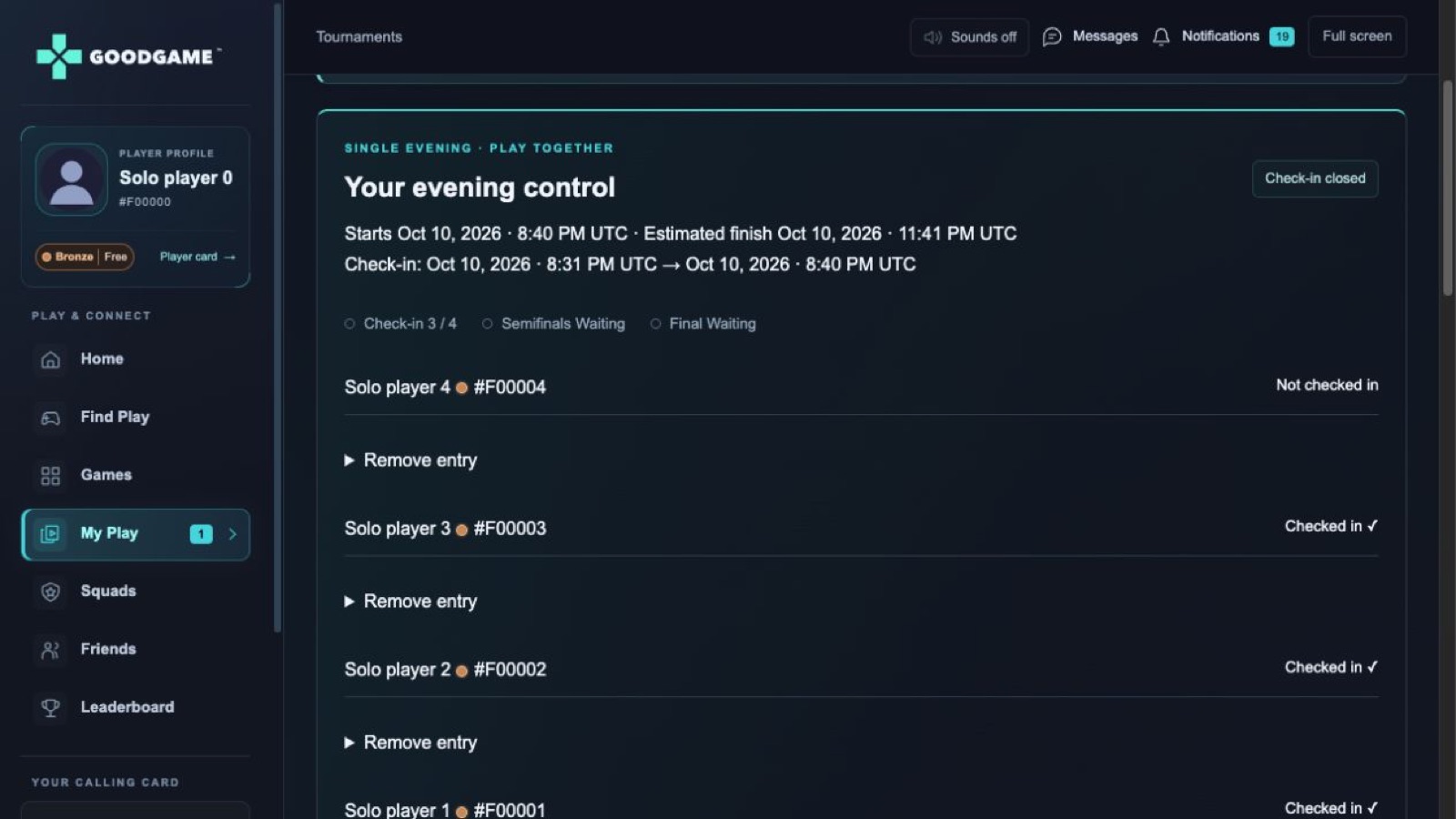The width and height of the screenshot is (1456, 819).
Task: Expand Remove entry under Solo player 4
Action: tap(410, 460)
